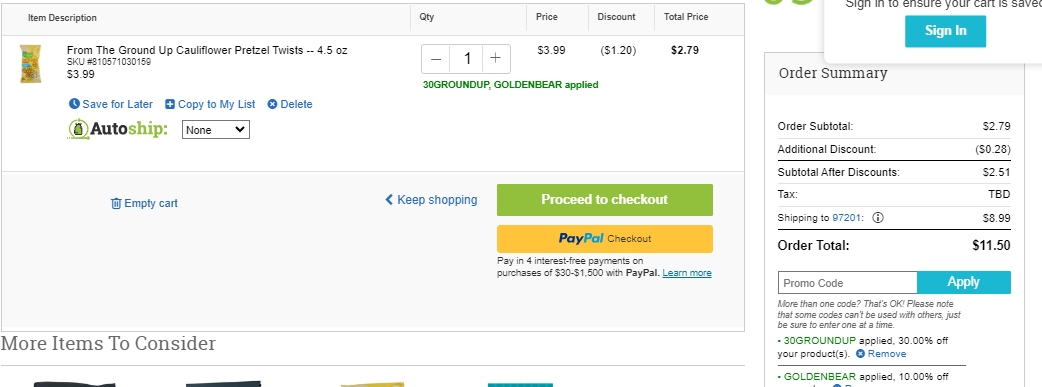The image size is (1042, 387).
Task: Click the Sign In button
Action: coord(946,31)
